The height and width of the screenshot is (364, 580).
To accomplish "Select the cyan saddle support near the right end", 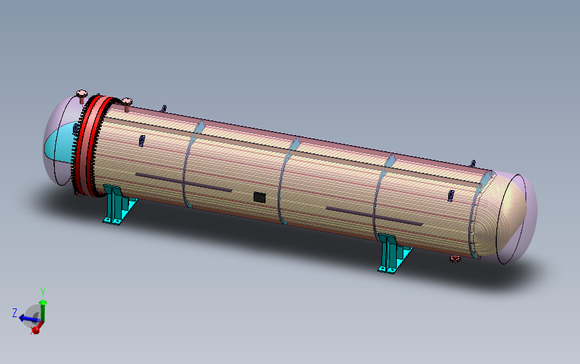I will (394, 254).
